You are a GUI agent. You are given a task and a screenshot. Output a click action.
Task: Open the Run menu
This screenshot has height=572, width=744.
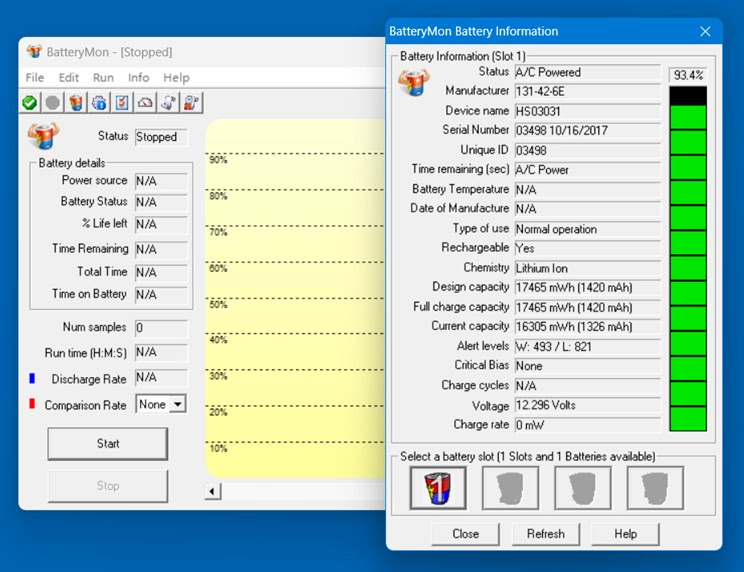(x=103, y=77)
